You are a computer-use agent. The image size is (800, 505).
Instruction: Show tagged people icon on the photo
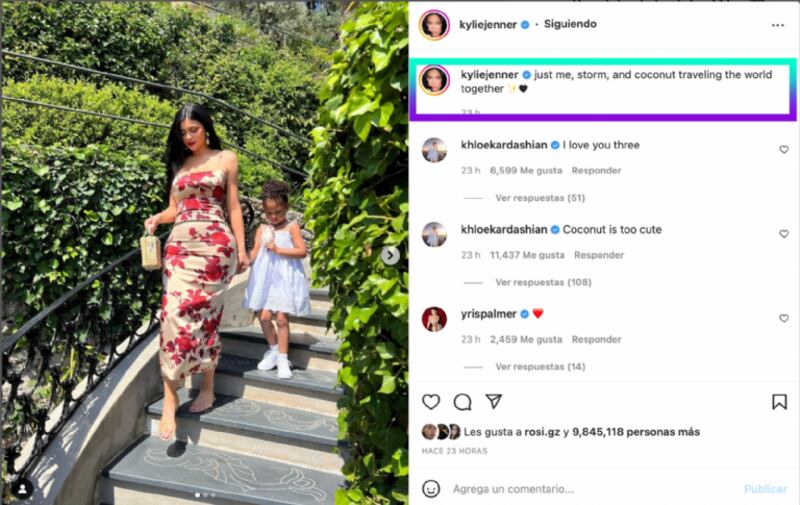22,489
